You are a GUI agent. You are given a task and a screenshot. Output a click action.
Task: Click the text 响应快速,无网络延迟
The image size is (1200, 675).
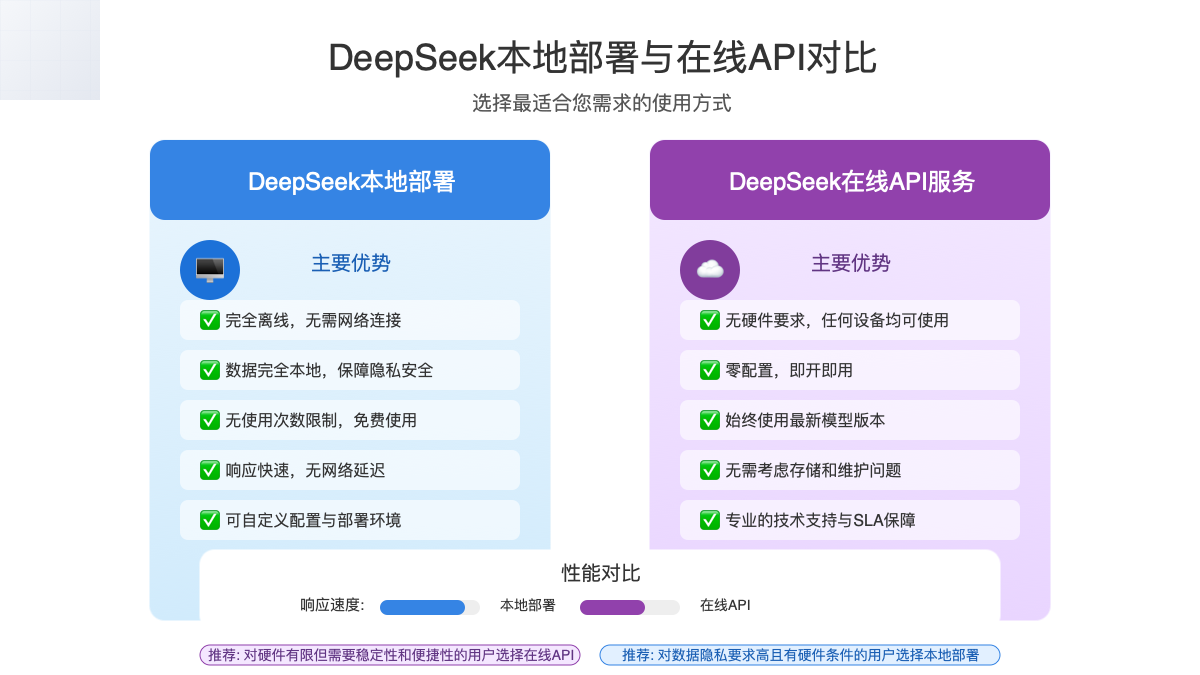(305, 470)
